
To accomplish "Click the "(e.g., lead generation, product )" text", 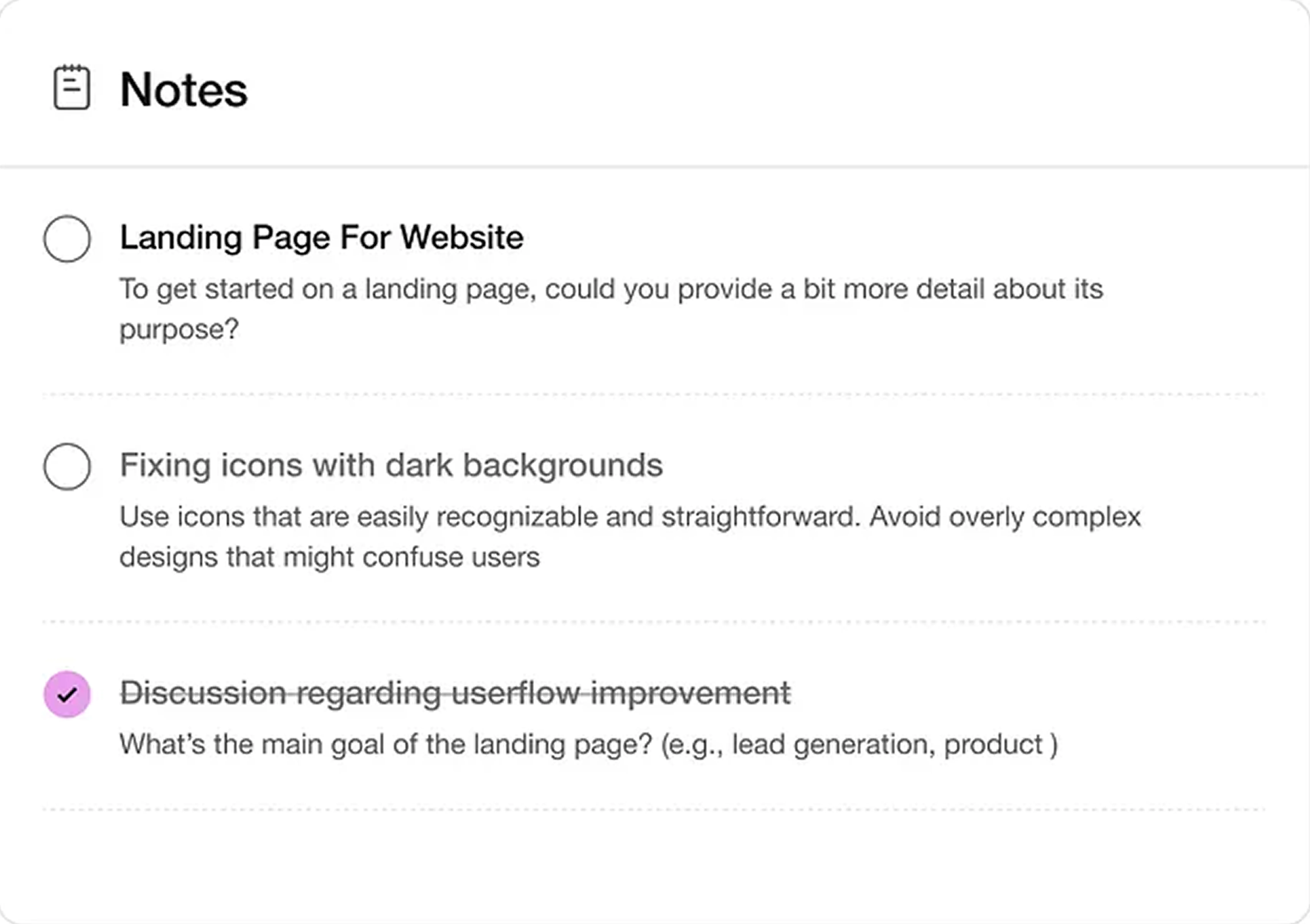I will (859, 744).
